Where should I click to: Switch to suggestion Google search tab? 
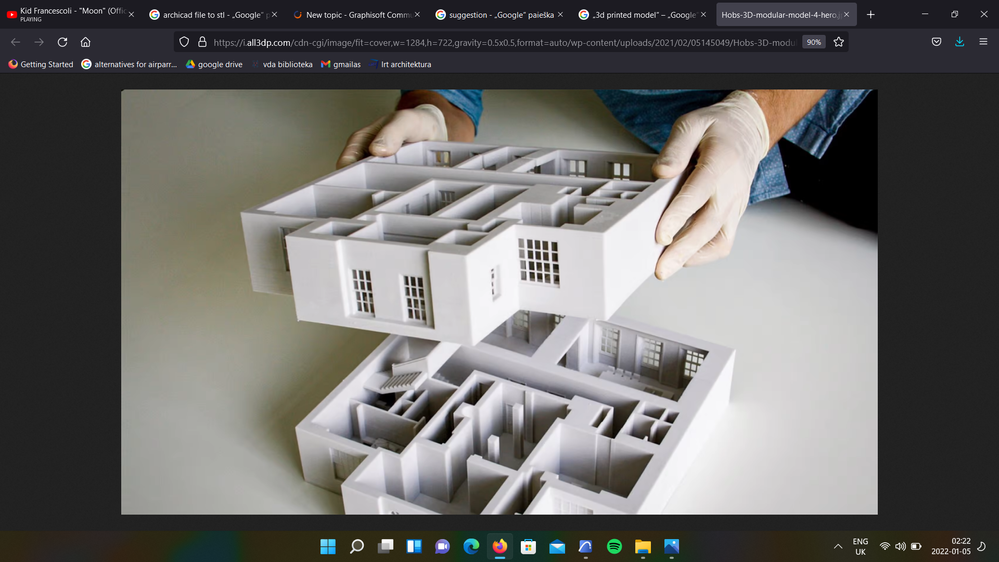499,14
